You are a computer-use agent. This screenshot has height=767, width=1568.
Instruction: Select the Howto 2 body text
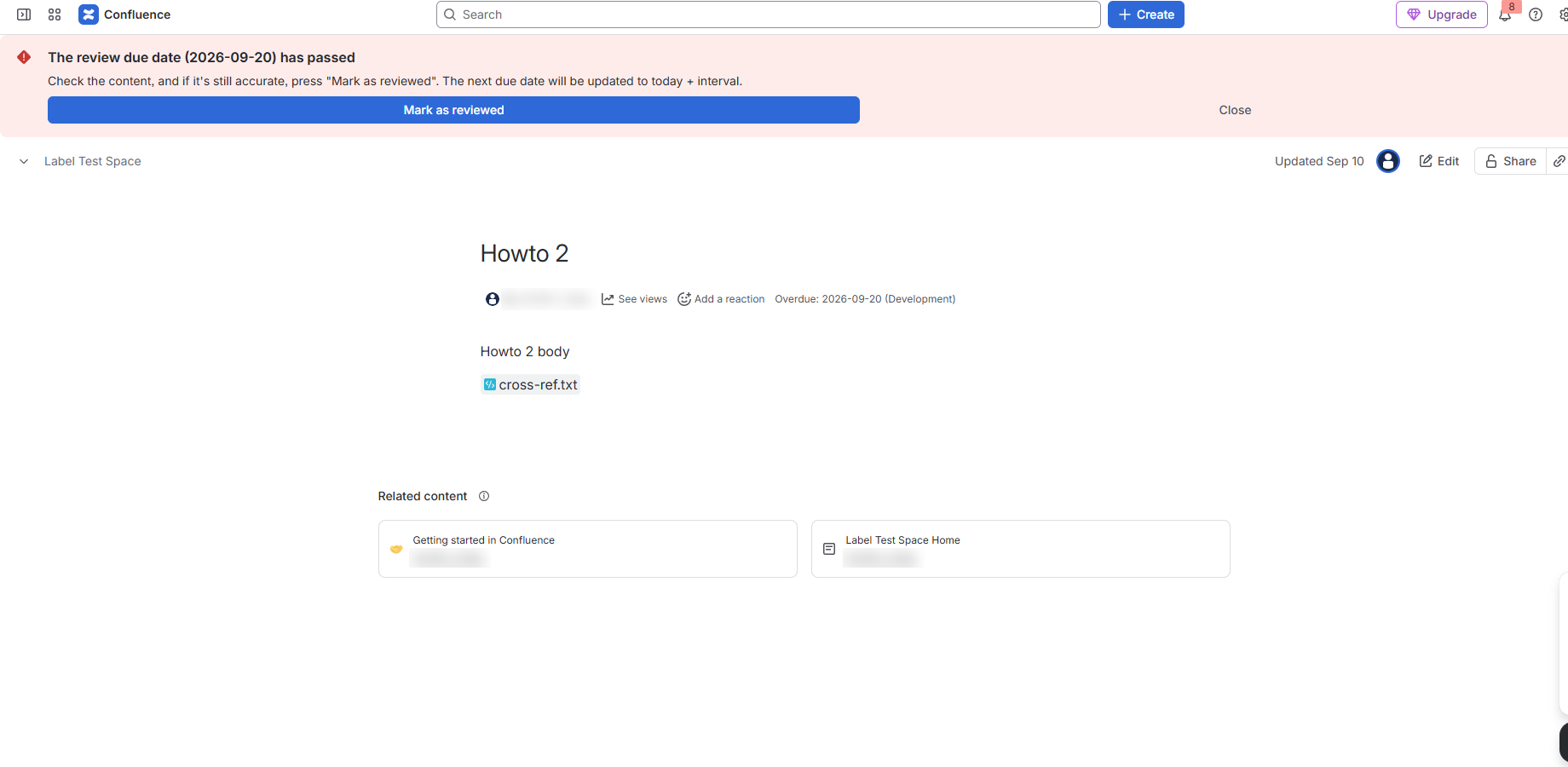525,352
